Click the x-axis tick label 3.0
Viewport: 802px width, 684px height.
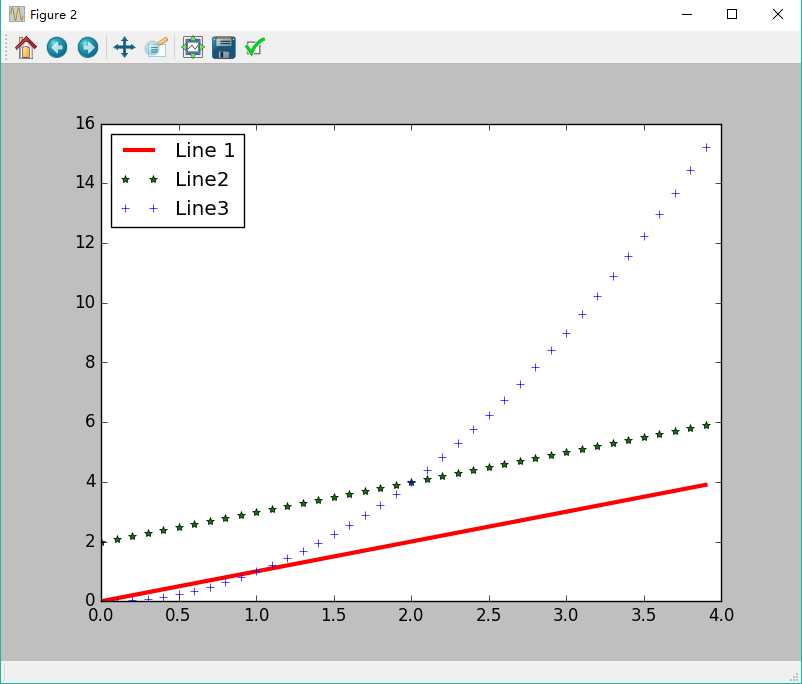[566, 615]
